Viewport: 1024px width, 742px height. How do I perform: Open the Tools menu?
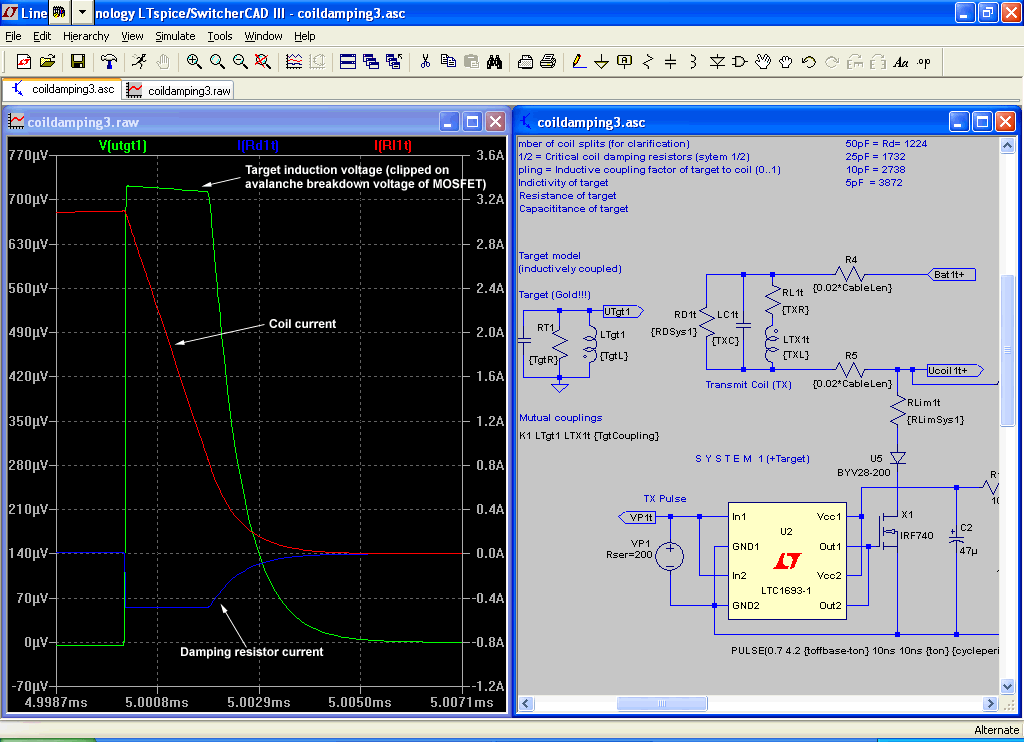tap(220, 36)
